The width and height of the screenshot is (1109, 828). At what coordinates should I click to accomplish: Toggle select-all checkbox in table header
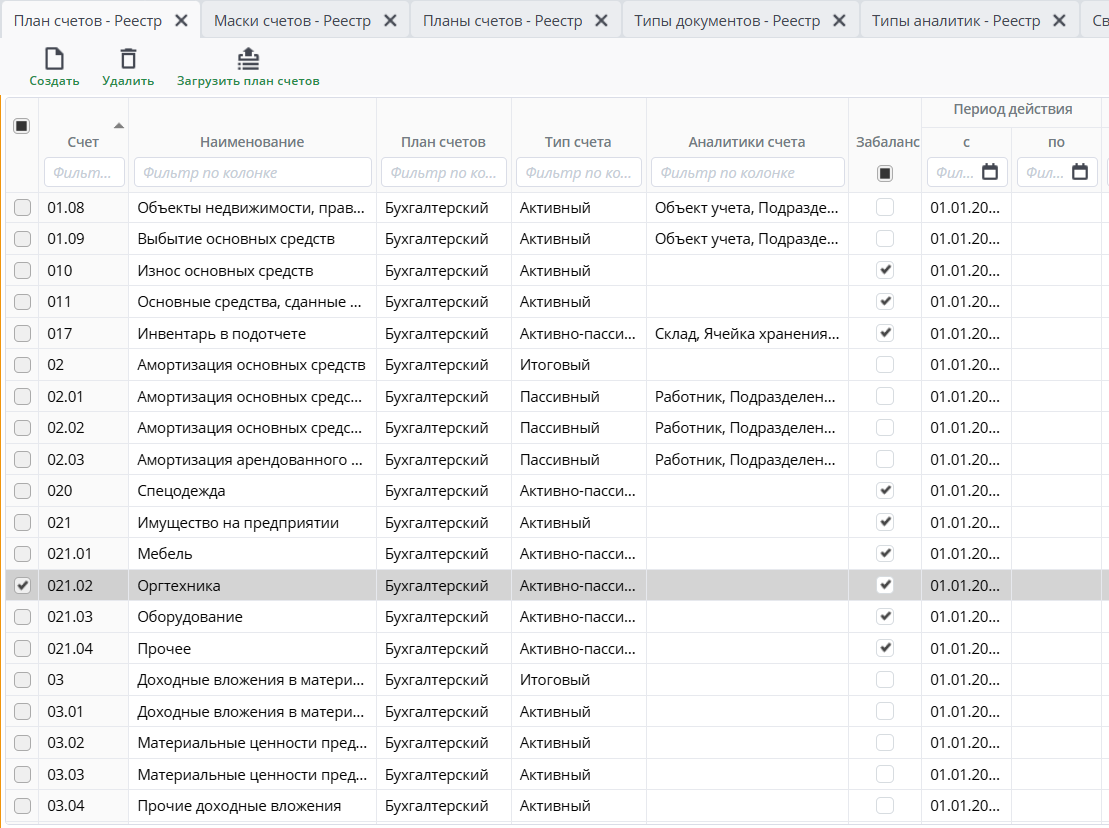(x=22, y=126)
